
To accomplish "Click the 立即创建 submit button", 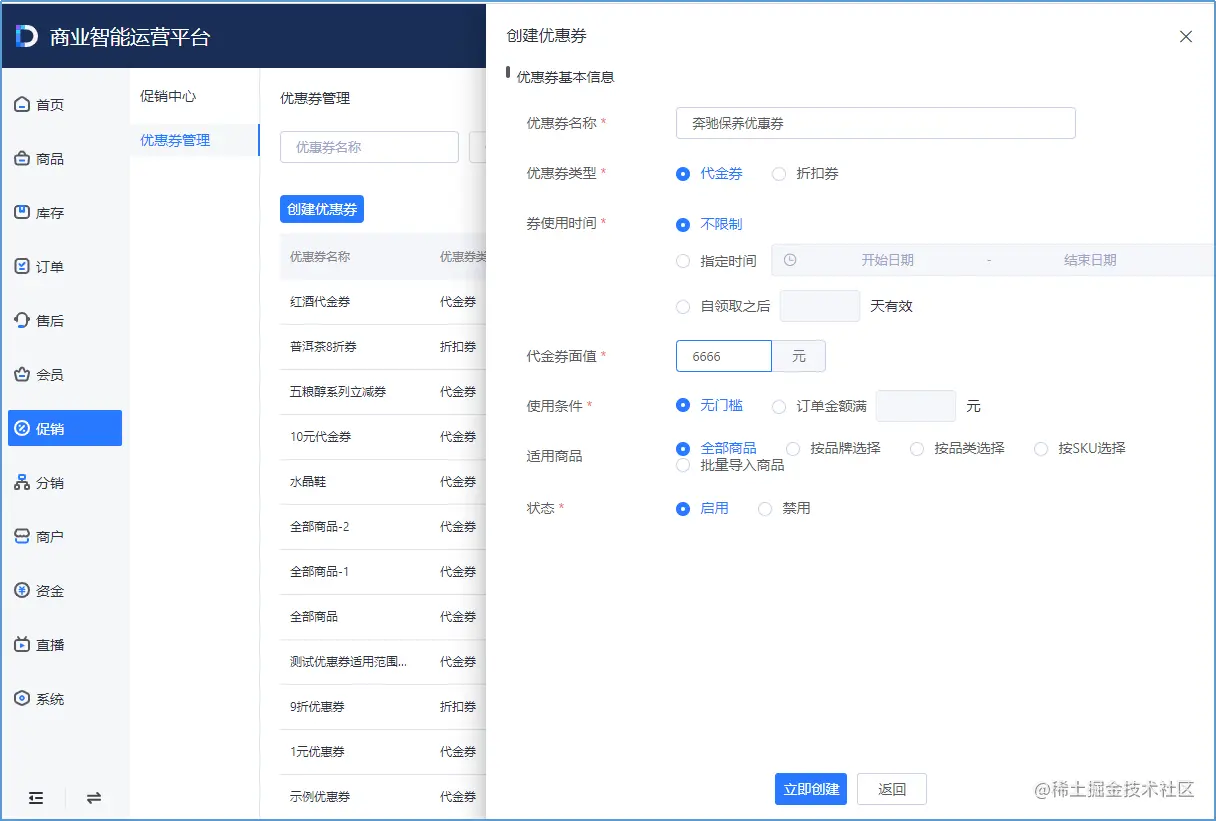I will 811,789.
